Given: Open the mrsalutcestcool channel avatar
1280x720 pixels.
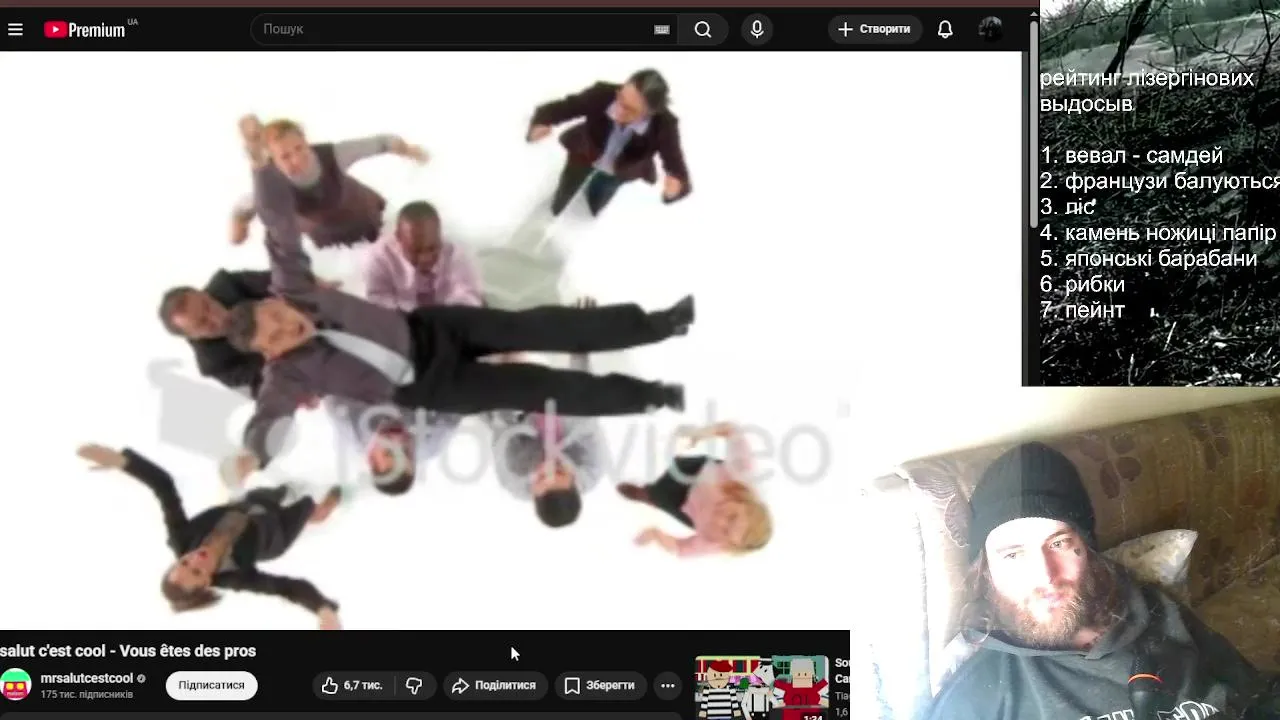Looking at the screenshot, I should click(16, 685).
